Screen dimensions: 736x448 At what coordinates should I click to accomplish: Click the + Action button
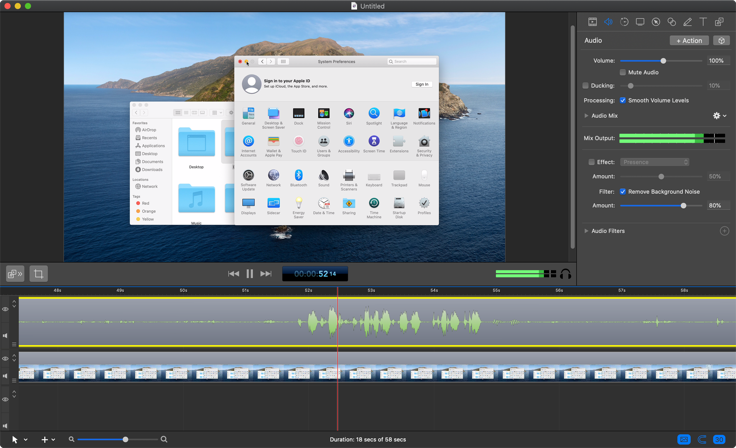click(689, 40)
